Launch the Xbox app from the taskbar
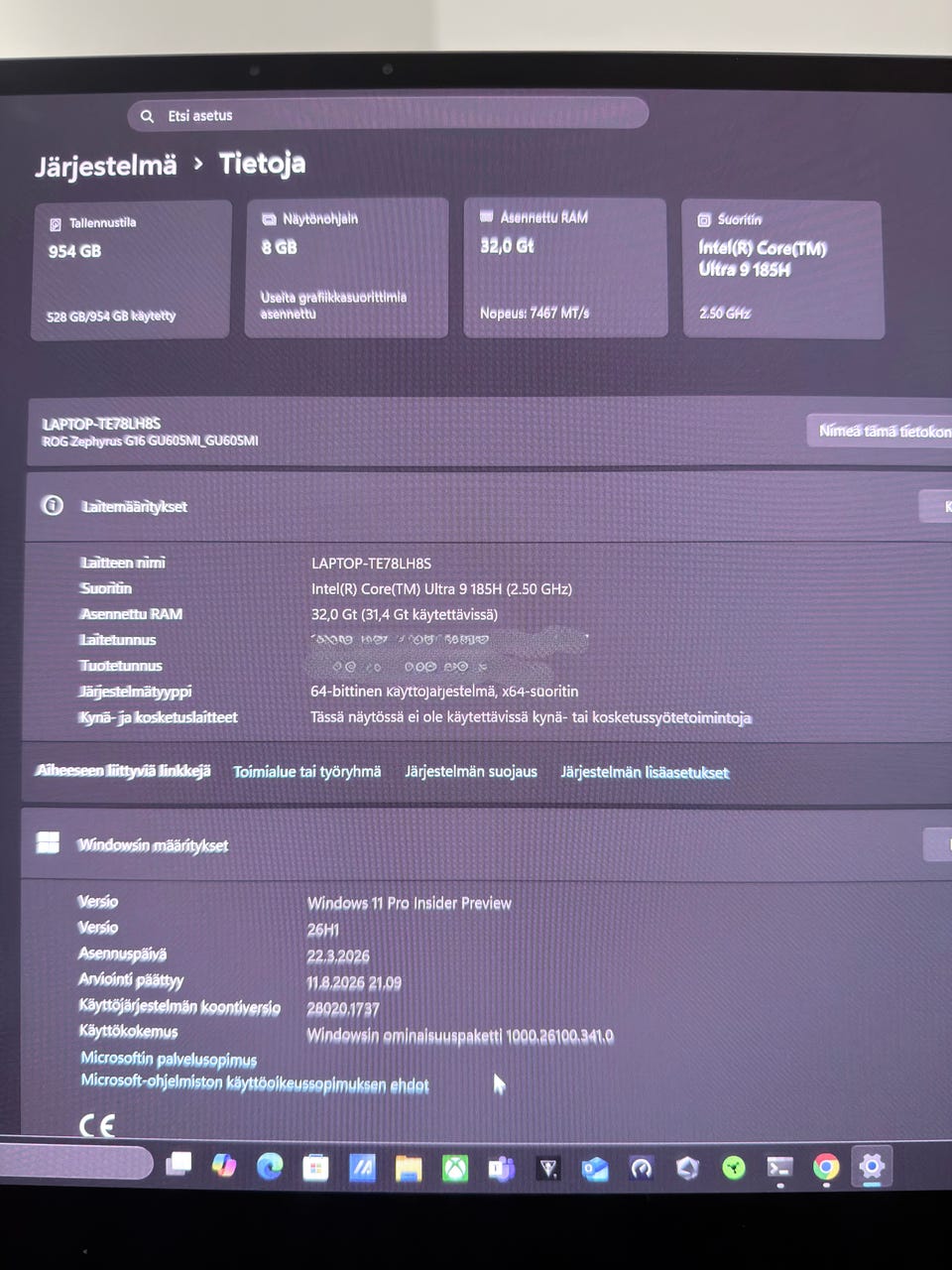The height and width of the screenshot is (1270, 952). (x=455, y=1168)
